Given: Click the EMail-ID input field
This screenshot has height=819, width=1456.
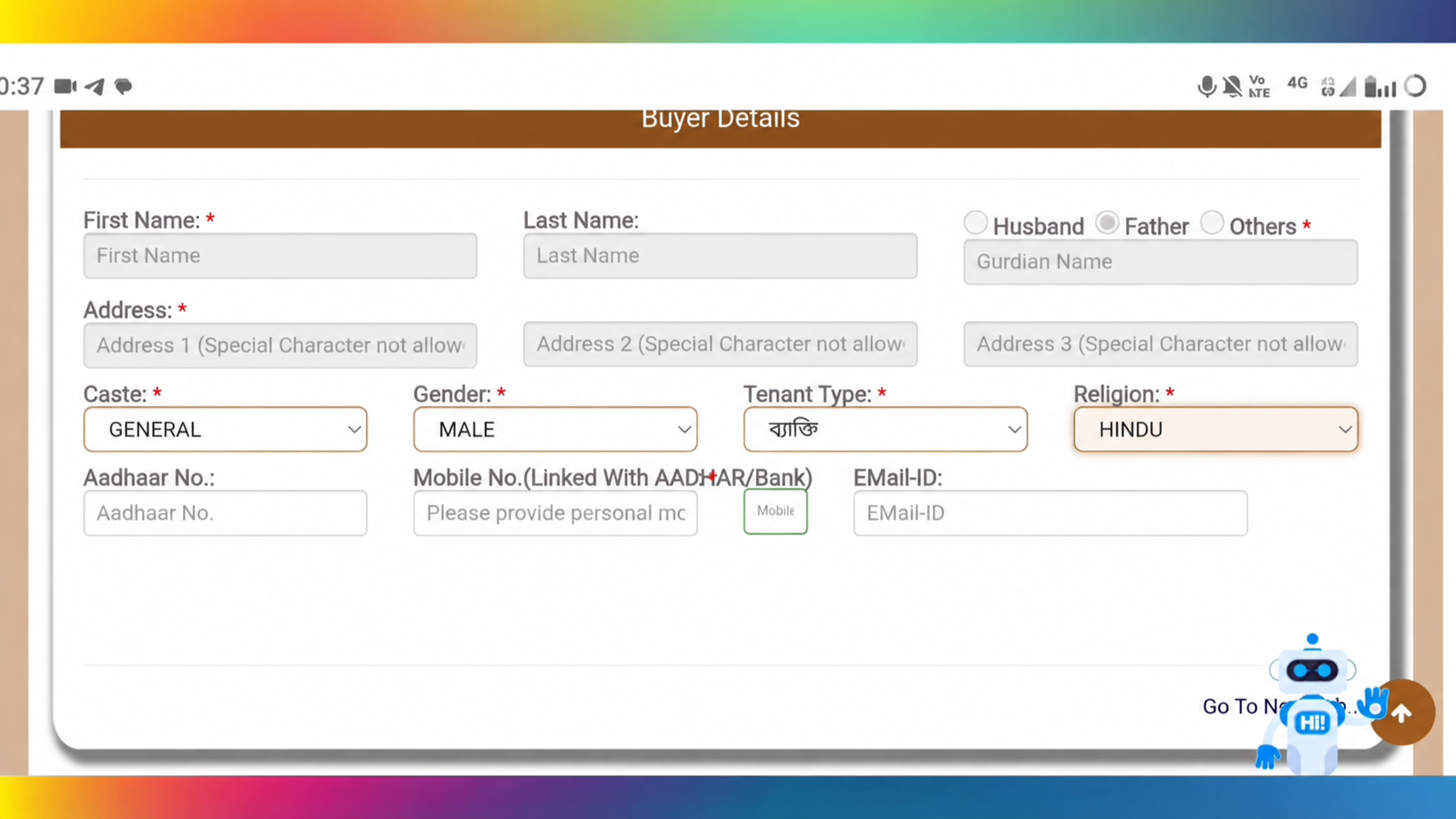Looking at the screenshot, I should tap(1050, 513).
